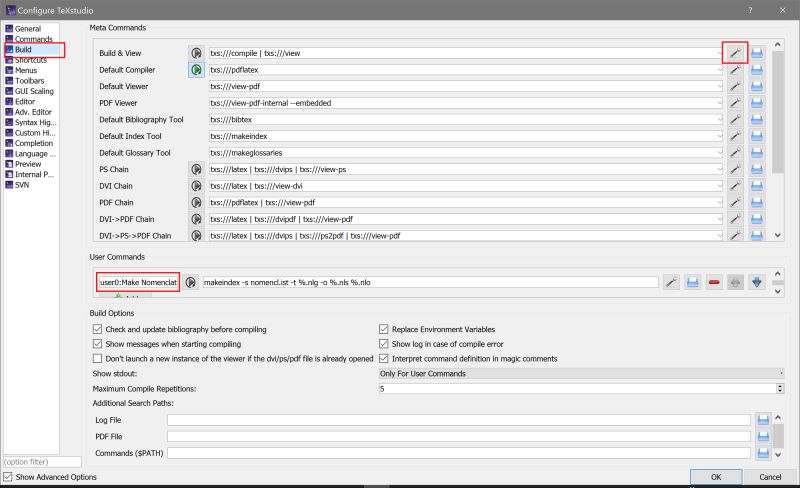
Task: Select Completion settings category
Action: (x=34, y=143)
